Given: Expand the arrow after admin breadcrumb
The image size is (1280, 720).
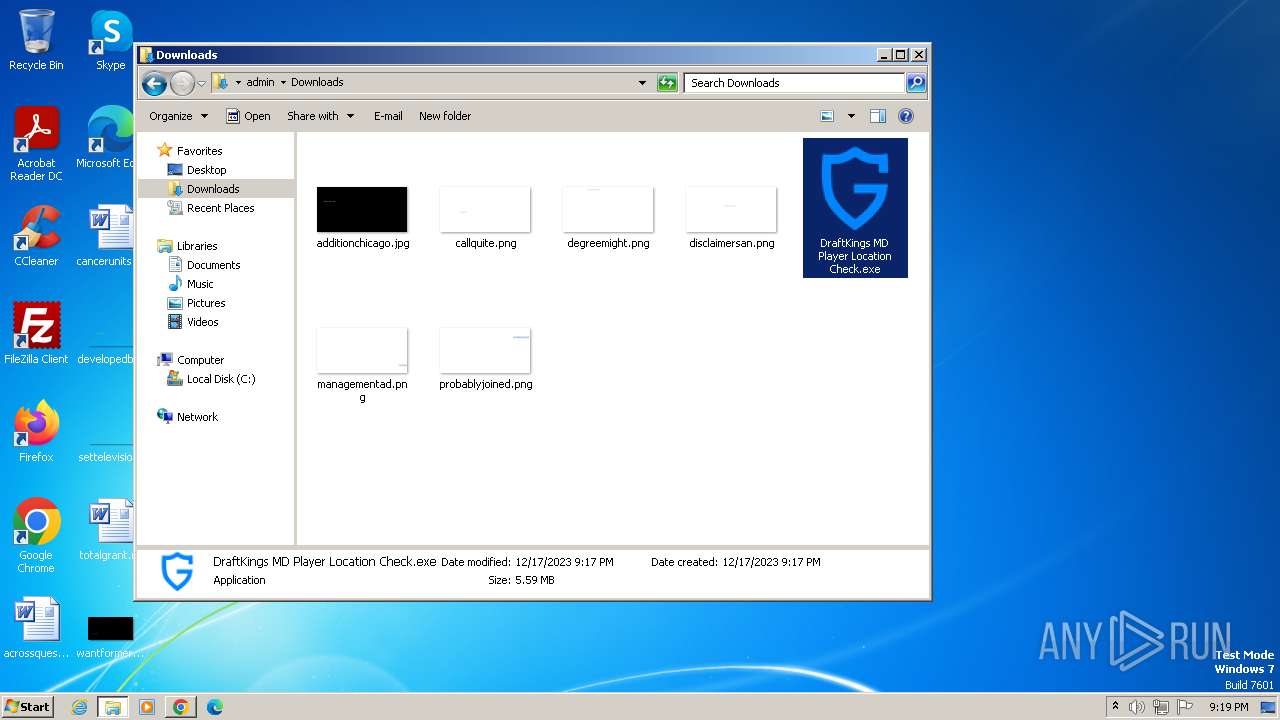Looking at the screenshot, I should click(x=283, y=83).
